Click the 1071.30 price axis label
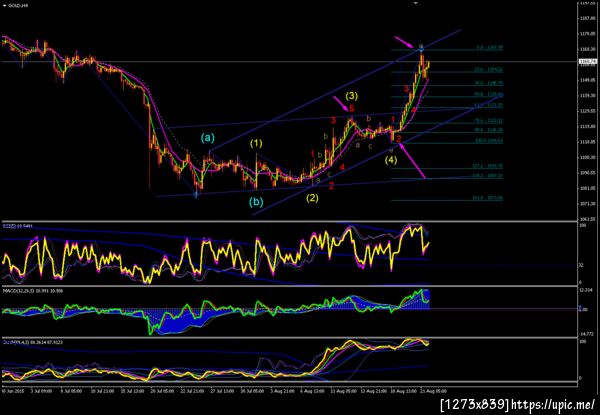This screenshot has height=415, width=600. tap(588, 204)
